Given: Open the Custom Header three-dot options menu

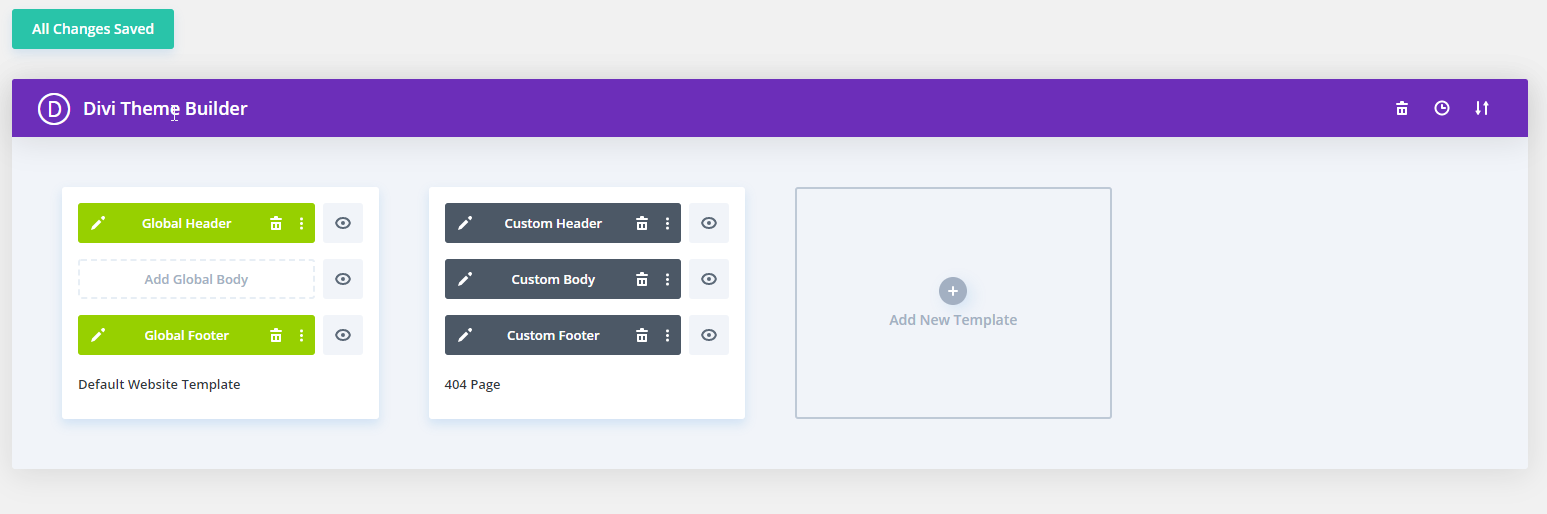Looking at the screenshot, I should coord(667,223).
